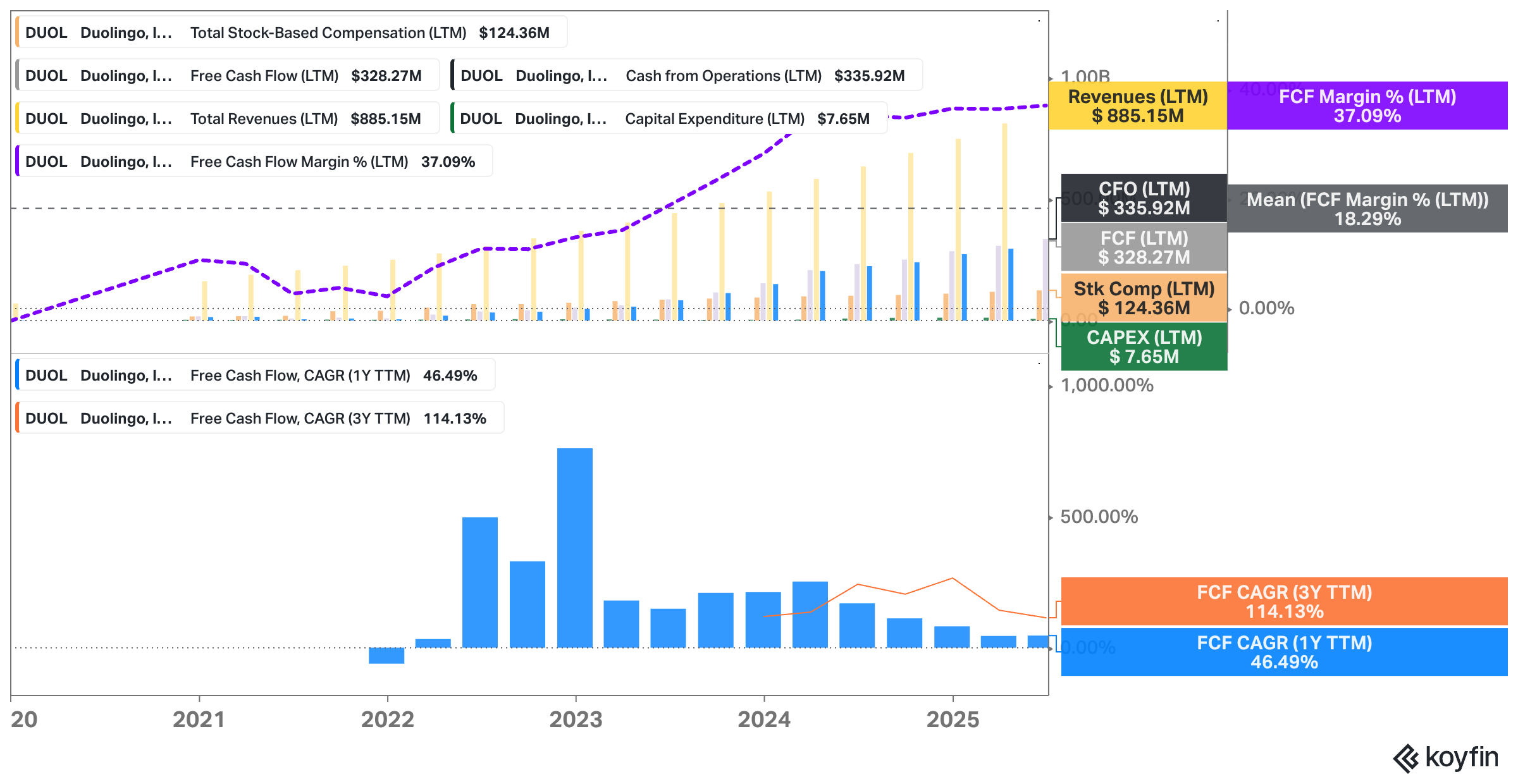Click the orange Stk Comp (LTM) label

coord(1144,298)
